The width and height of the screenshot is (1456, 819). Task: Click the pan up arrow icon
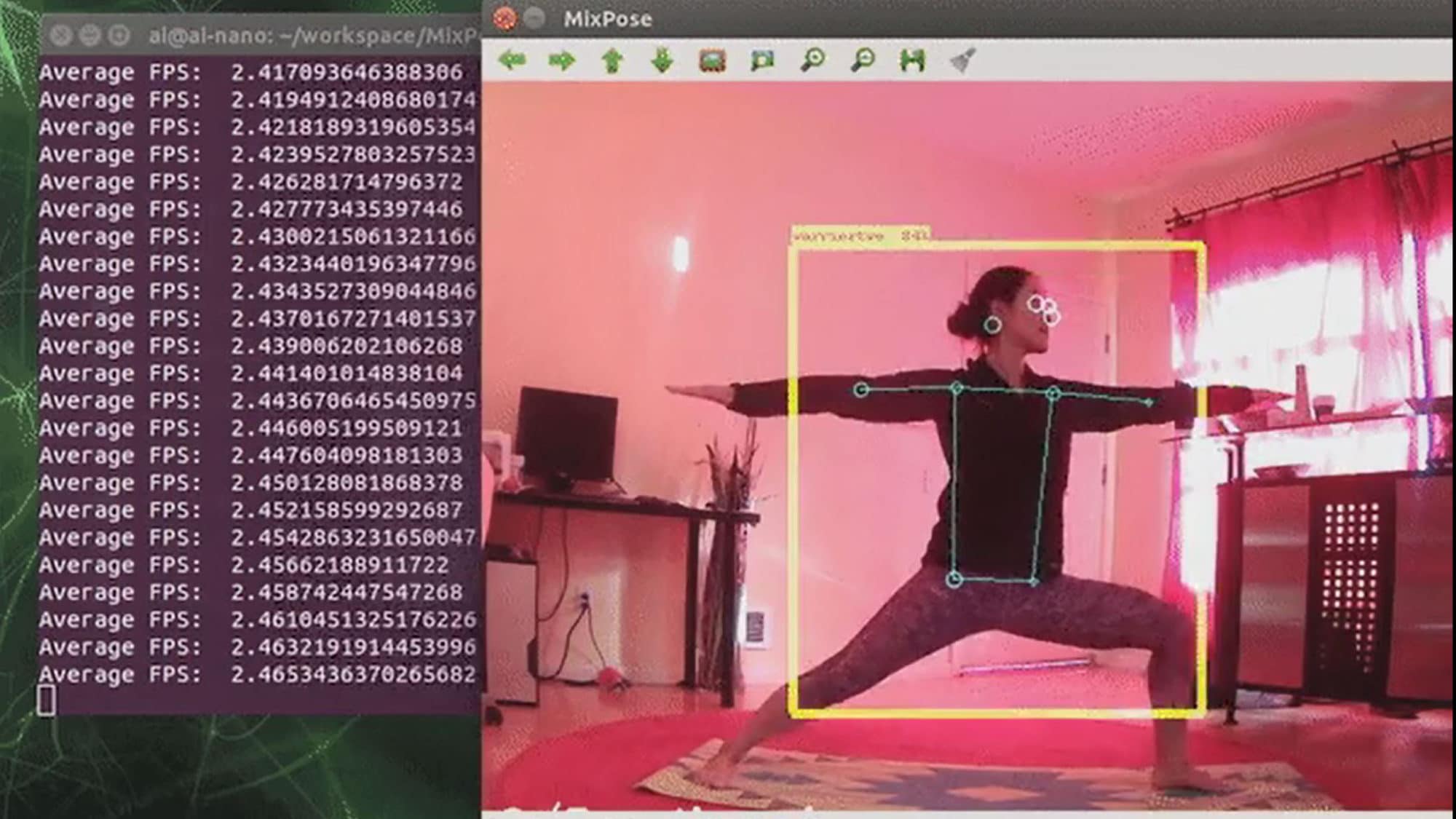(612, 60)
